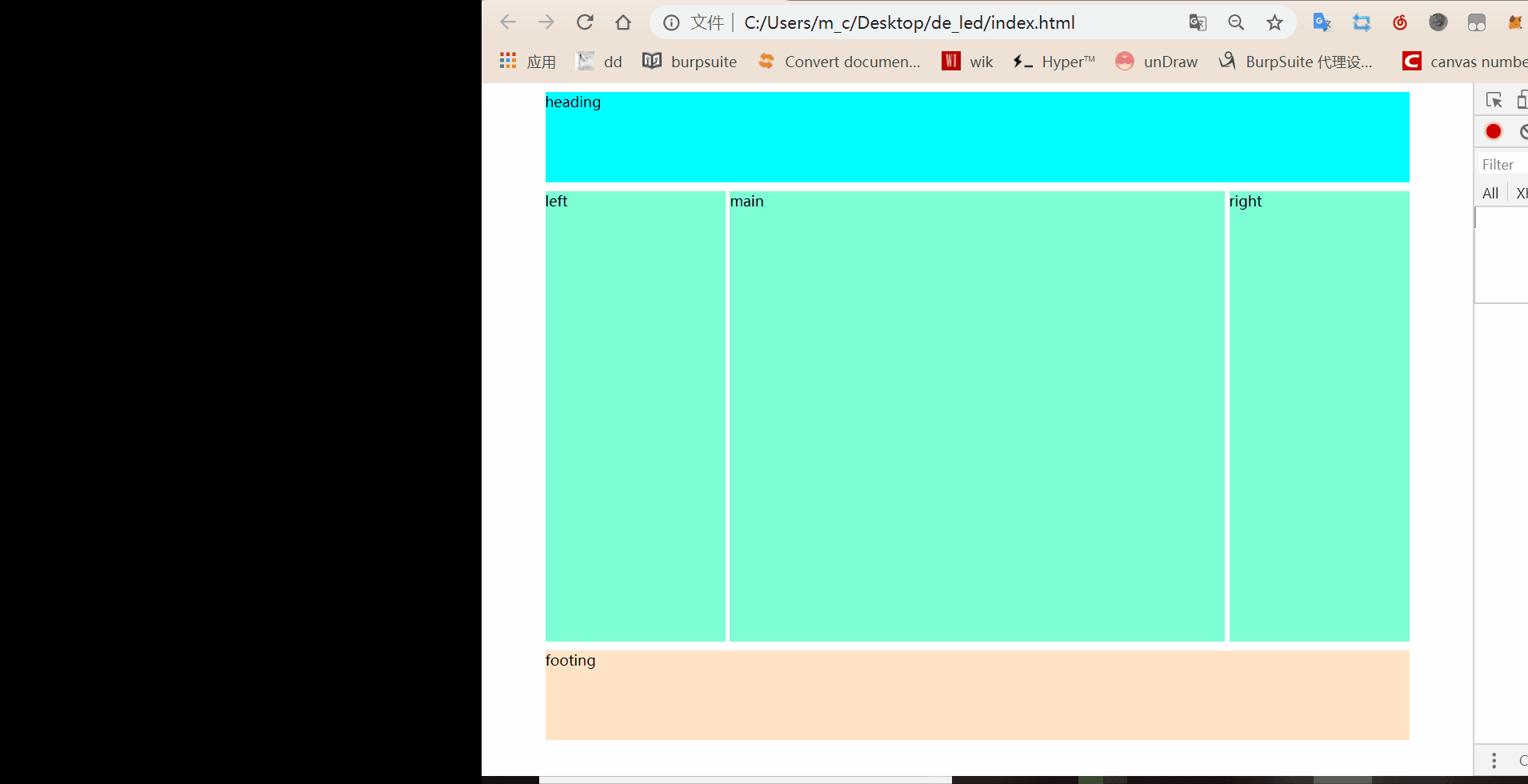This screenshot has height=784, width=1528.
Task: Click the address bar URL text
Action: [910, 22]
